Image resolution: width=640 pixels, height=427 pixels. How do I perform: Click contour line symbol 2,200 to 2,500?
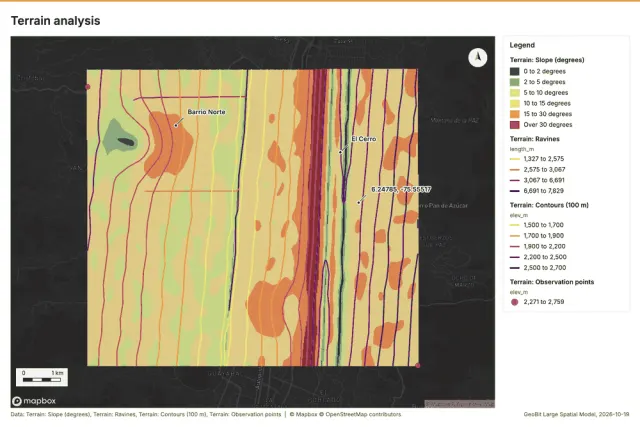(x=515, y=257)
